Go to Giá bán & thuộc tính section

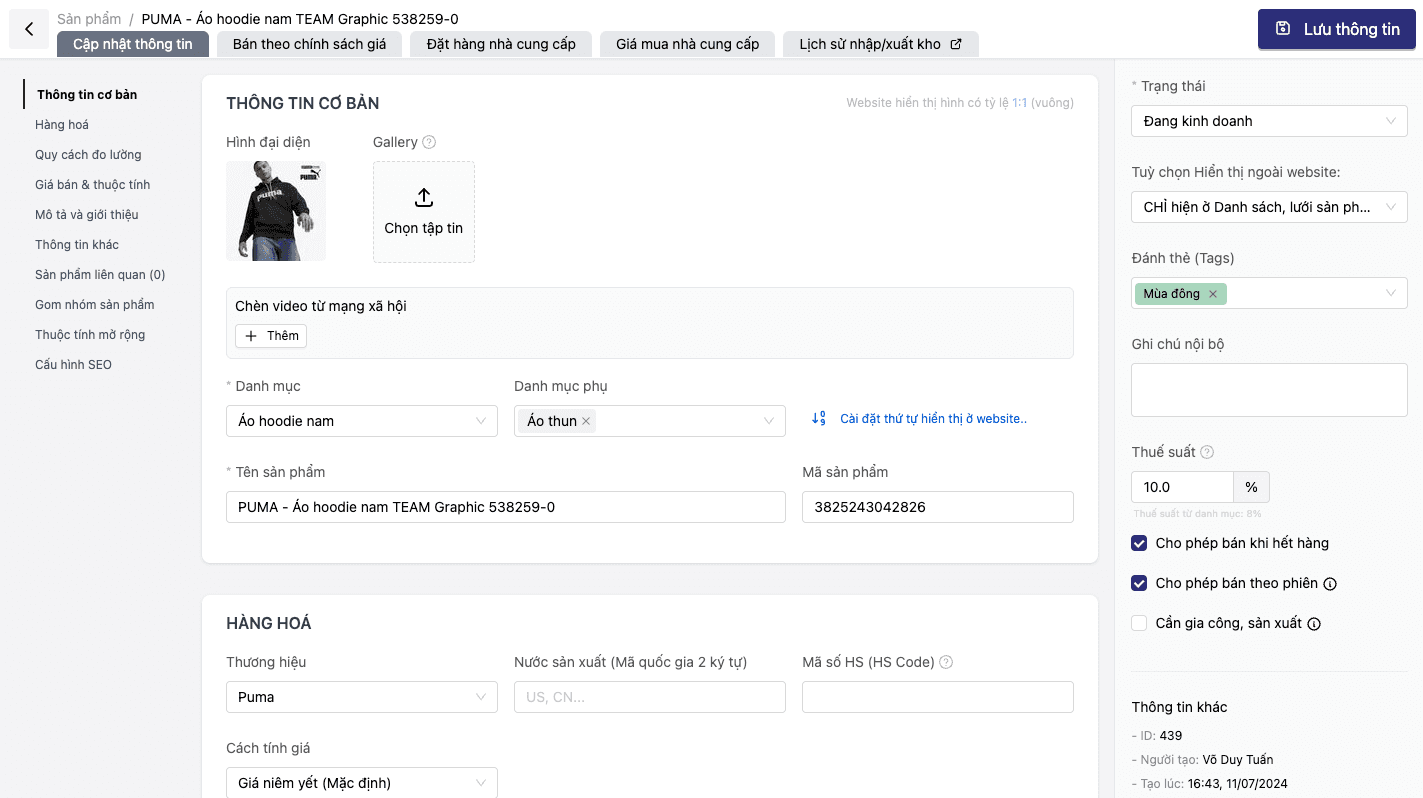point(93,185)
